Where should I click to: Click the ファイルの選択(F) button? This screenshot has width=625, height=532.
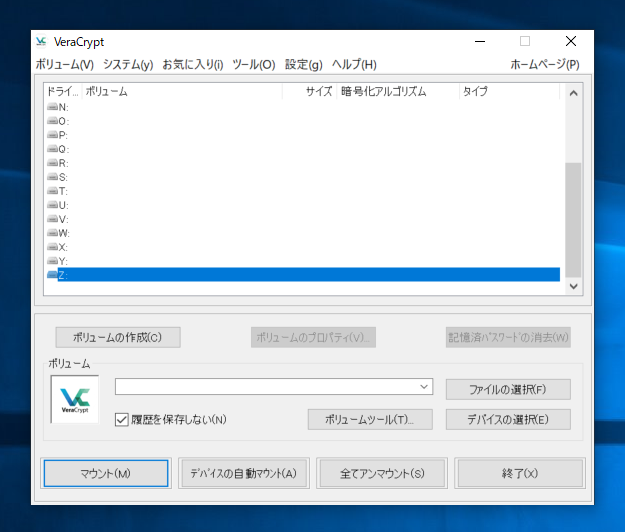pos(508,388)
